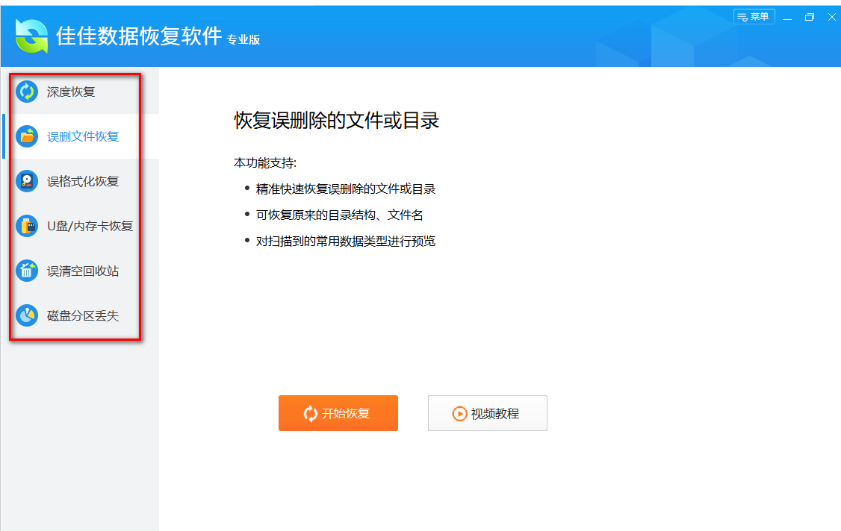The width and height of the screenshot is (841, 531).
Task: Maximize the application window
Action: point(809,18)
